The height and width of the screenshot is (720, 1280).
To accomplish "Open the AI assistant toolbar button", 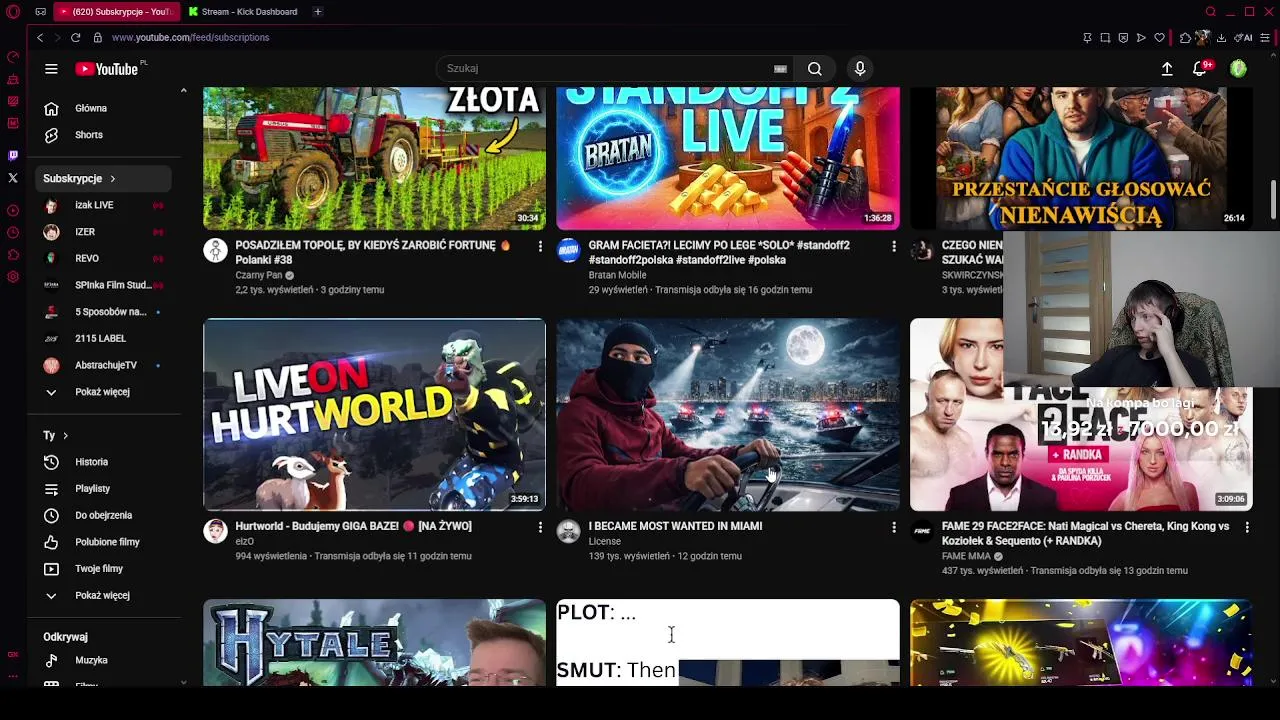I will pyautogui.click(x=1245, y=37).
